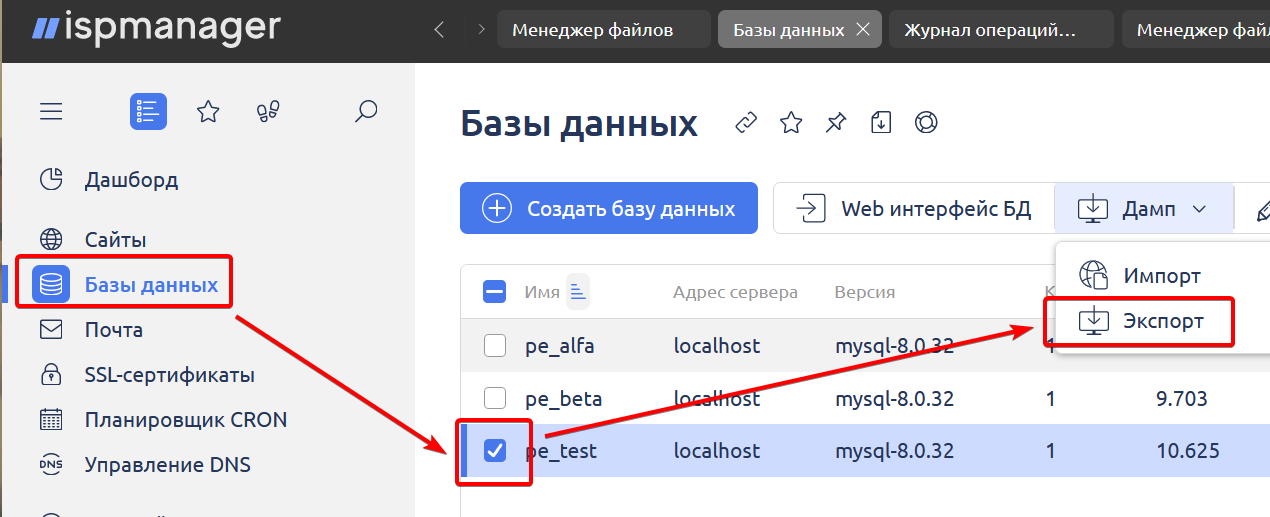1270x517 pixels.
Task: Click the hamburger menu icon in sidebar
Action: coord(51,112)
